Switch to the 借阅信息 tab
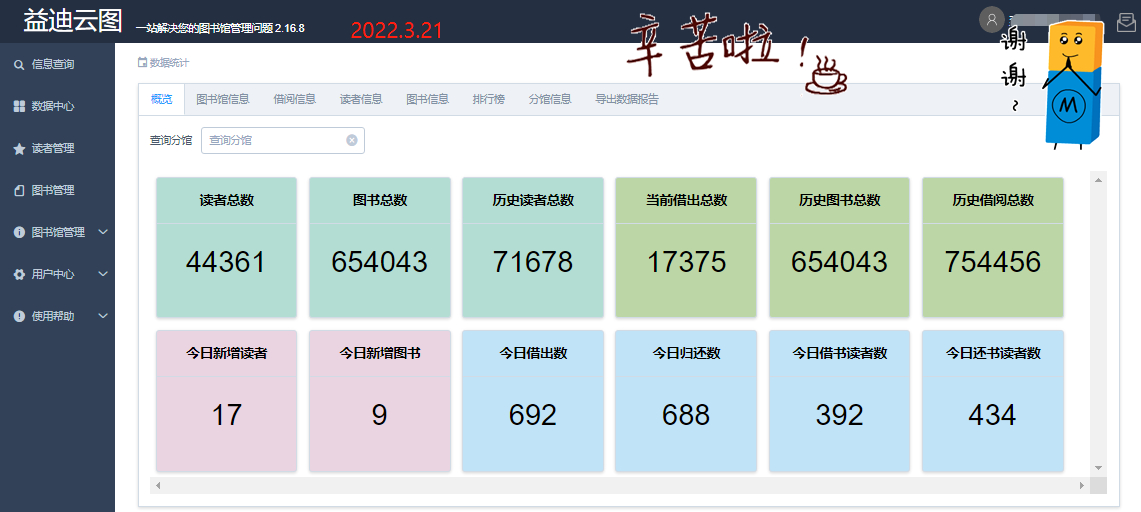The image size is (1141, 512). point(294,99)
